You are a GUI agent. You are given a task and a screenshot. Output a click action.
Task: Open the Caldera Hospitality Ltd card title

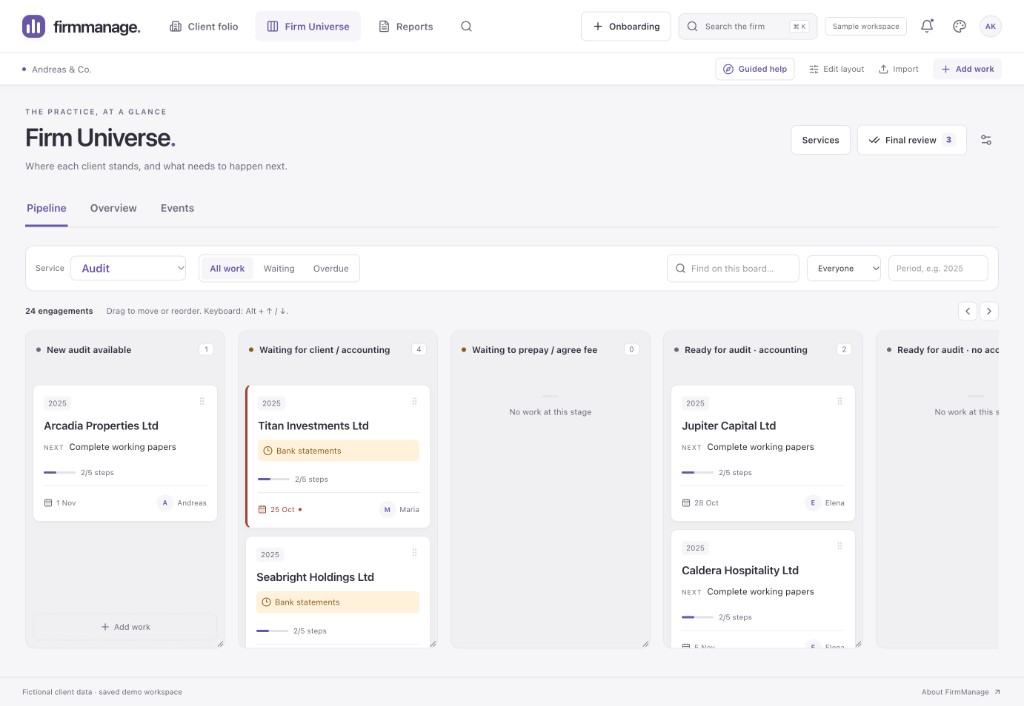click(740, 570)
